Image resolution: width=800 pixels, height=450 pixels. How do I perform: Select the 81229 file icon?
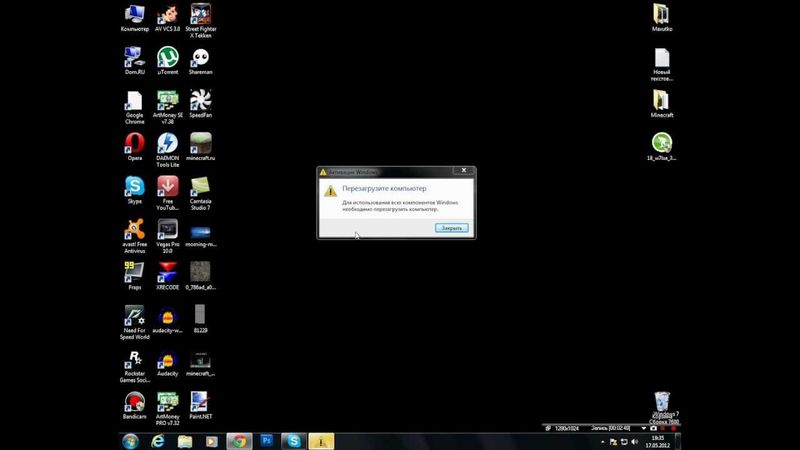(201, 319)
